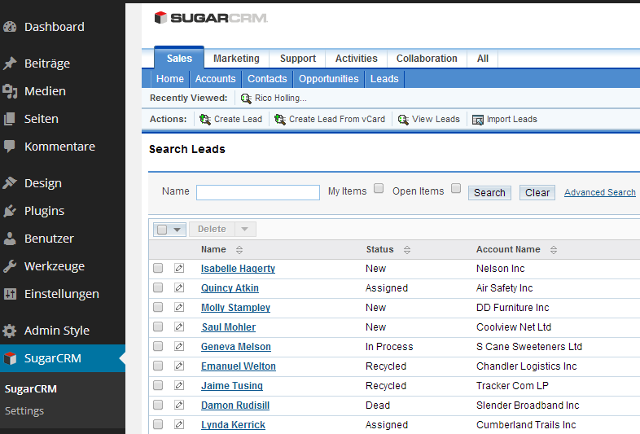Edit Saul Mohler with pencil icon
Viewport: 640px width, 434px height.
[179, 327]
